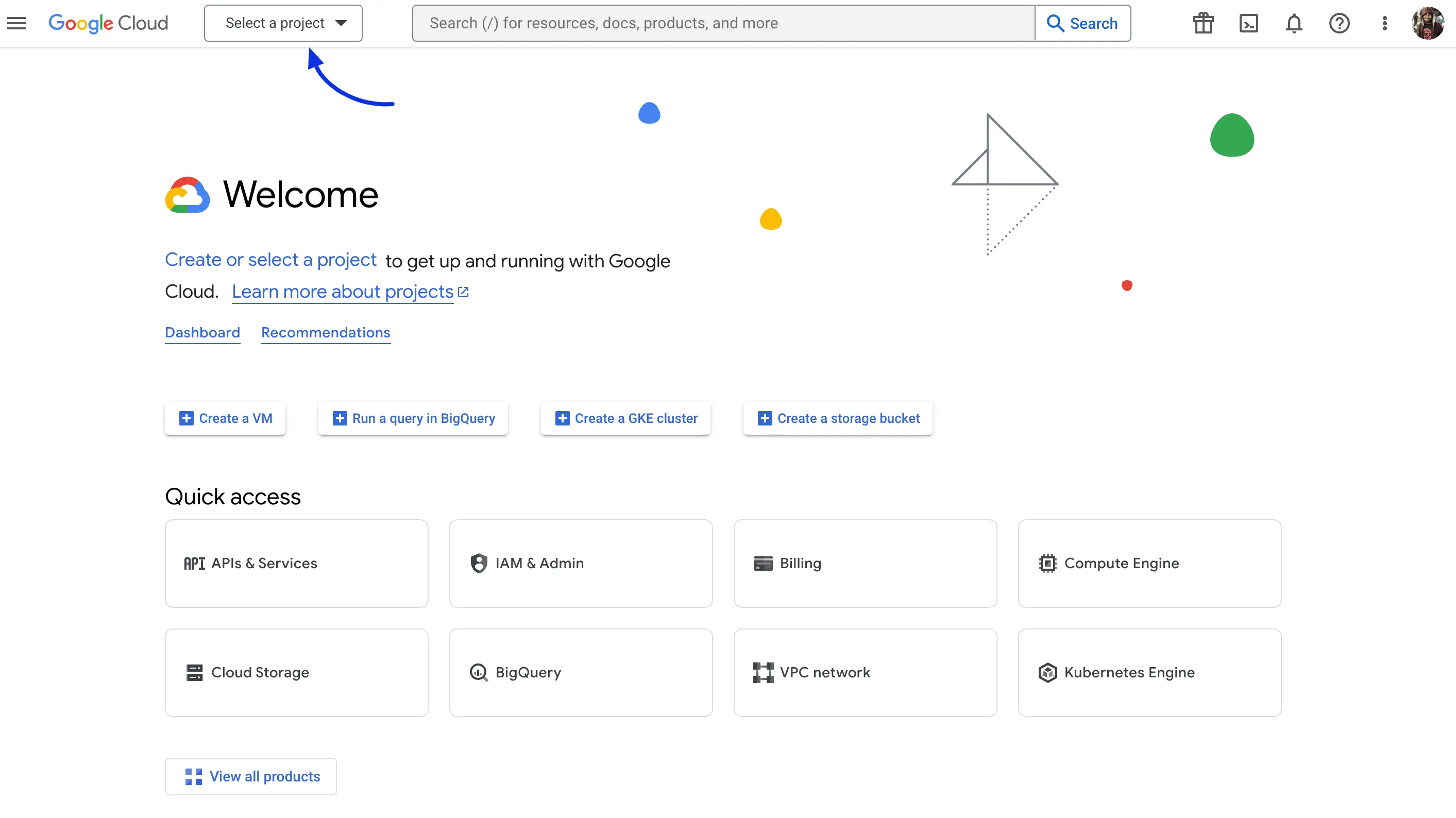1456x818 pixels.
Task: Focus the resource search input field
Action: click(723, 23)
